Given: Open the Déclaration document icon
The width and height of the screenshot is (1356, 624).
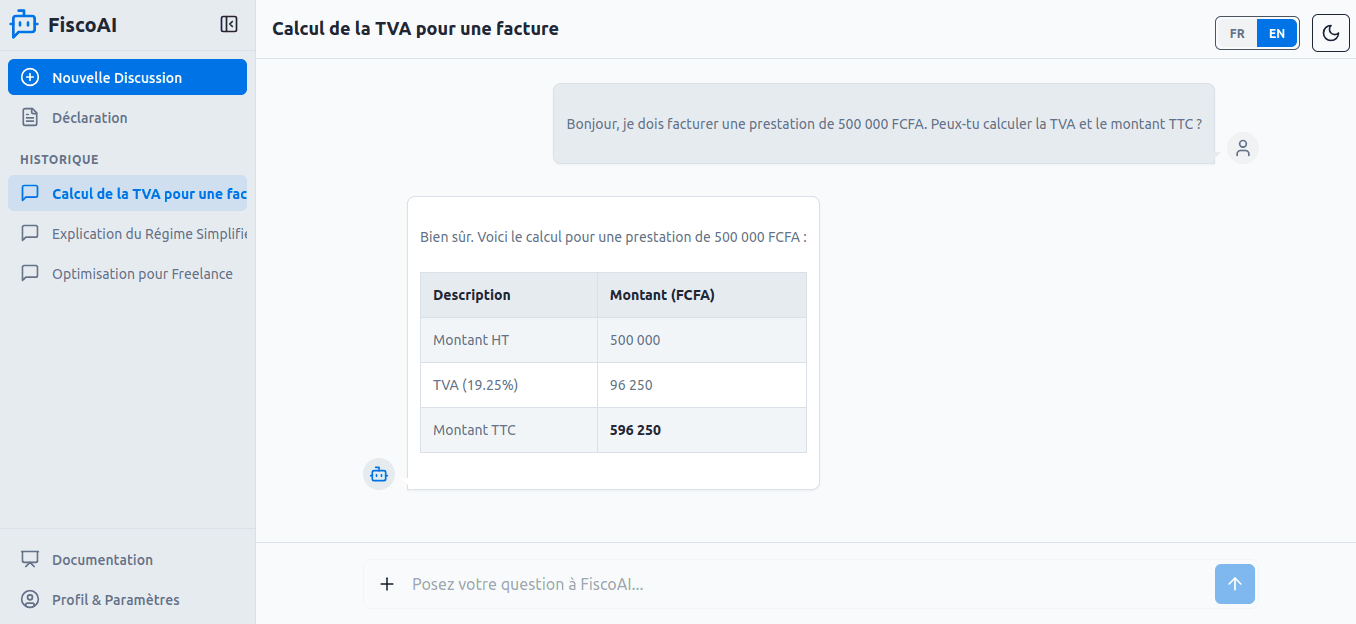Looking at the screenshot, I should pos(31,117).
